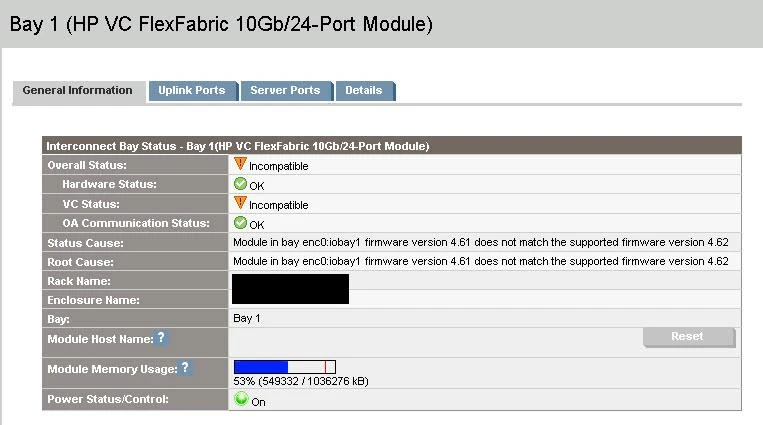Click 'Incompatible' text in Overall Status row

pos(278,166)
